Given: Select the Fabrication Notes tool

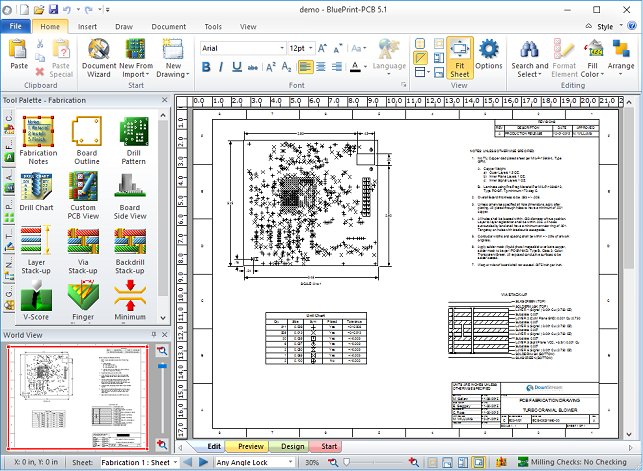Looking at the screenshot, I should 38,140.
